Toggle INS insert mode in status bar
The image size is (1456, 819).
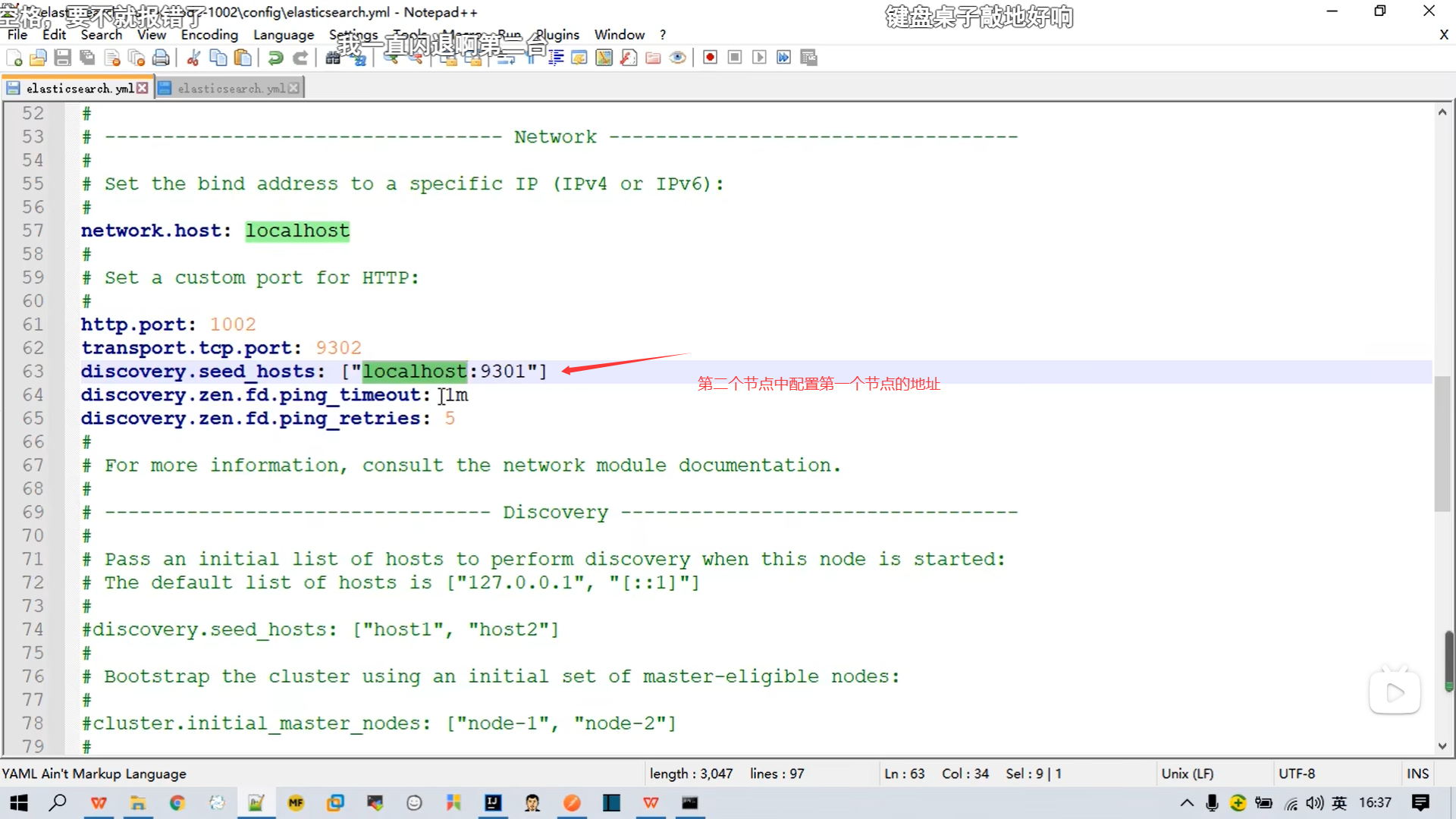pos(1417,773)
